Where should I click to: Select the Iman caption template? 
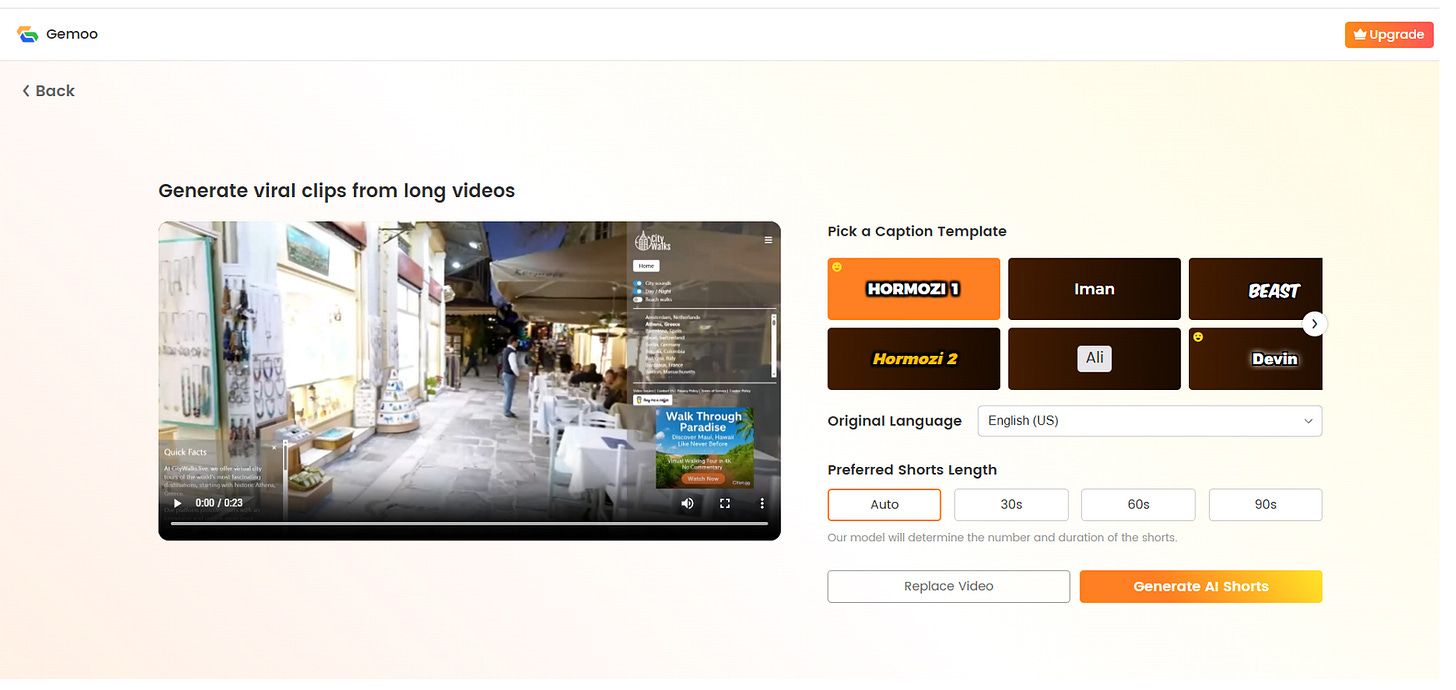(1094, 289)
